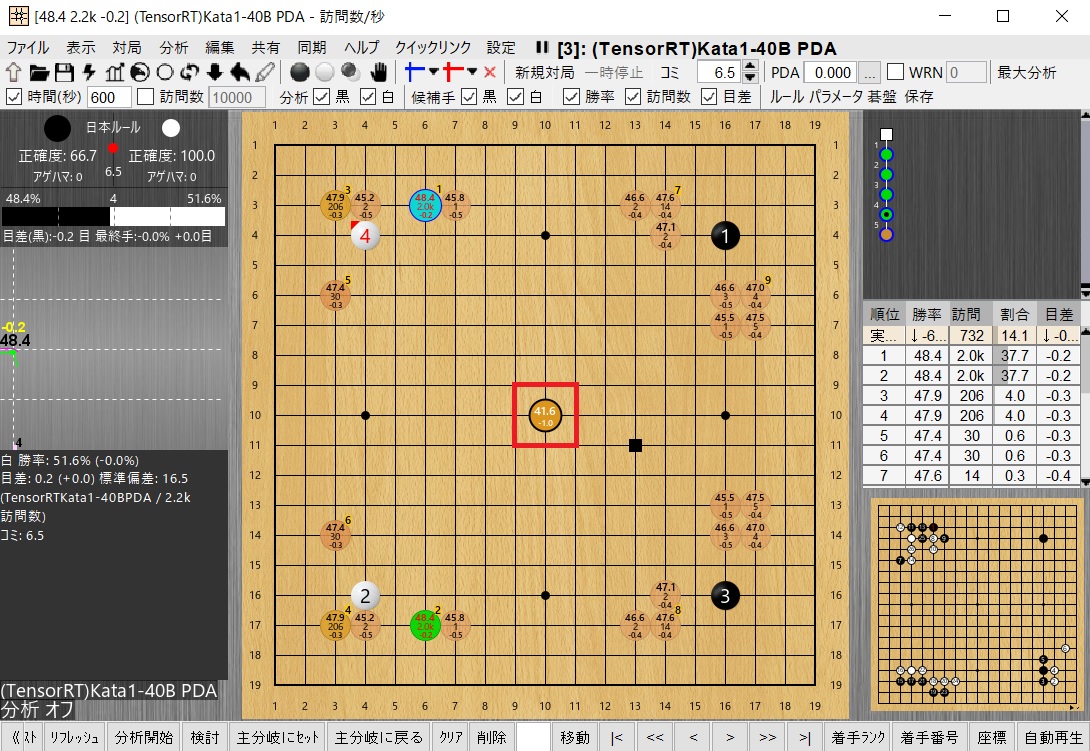
Task: Sort the table by 勝率 column header
Action: (927, 314)
